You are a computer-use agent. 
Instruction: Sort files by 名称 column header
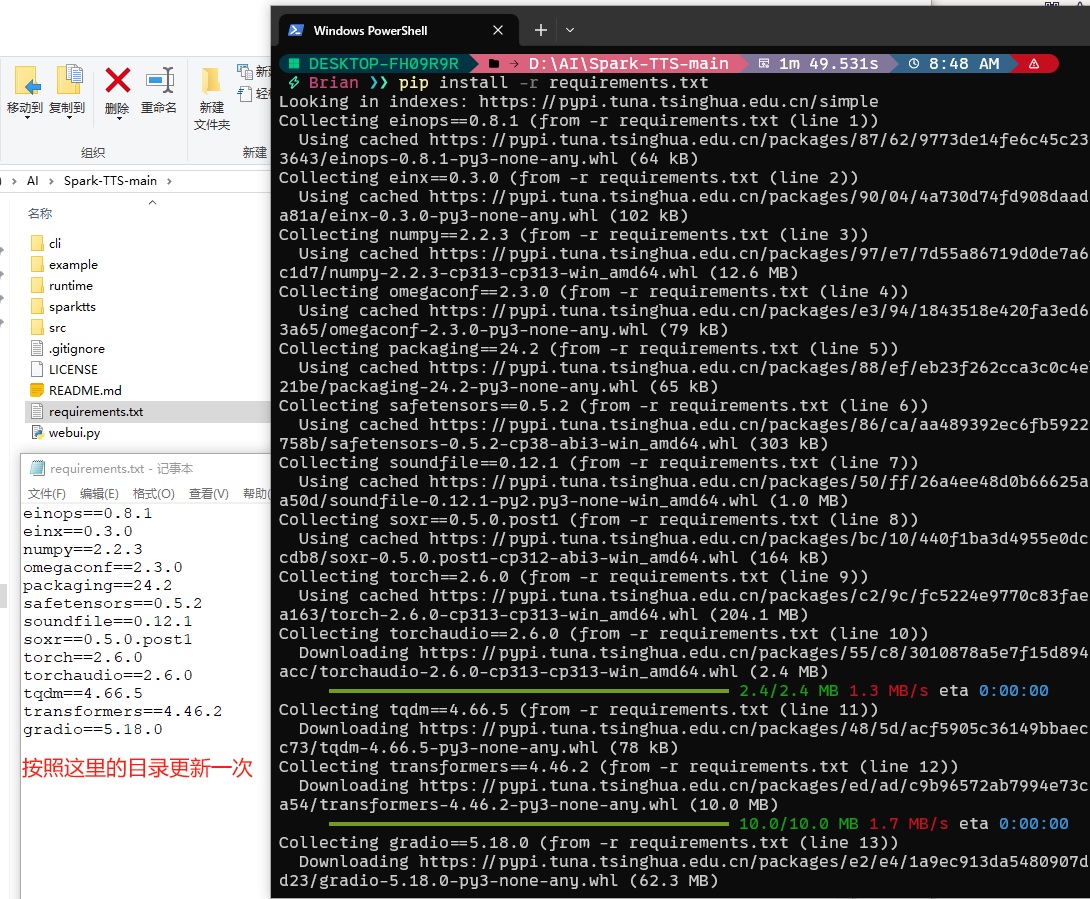click(x=40, y=213)
